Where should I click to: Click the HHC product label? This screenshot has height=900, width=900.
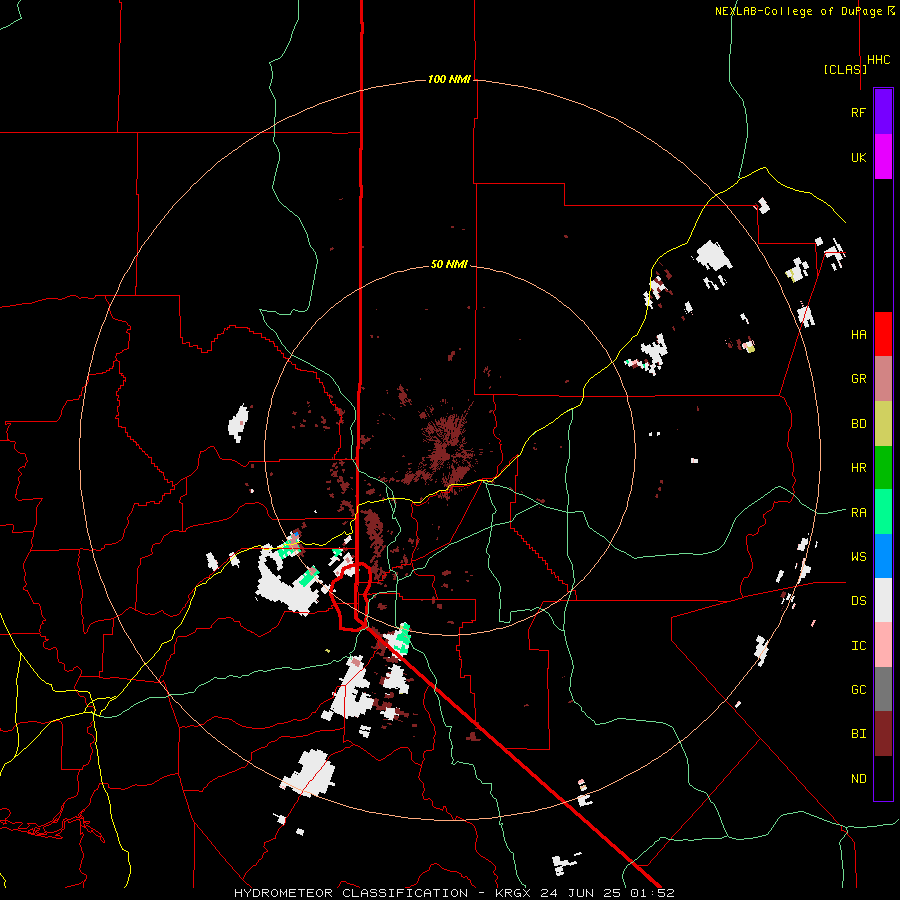pos(879,60)
